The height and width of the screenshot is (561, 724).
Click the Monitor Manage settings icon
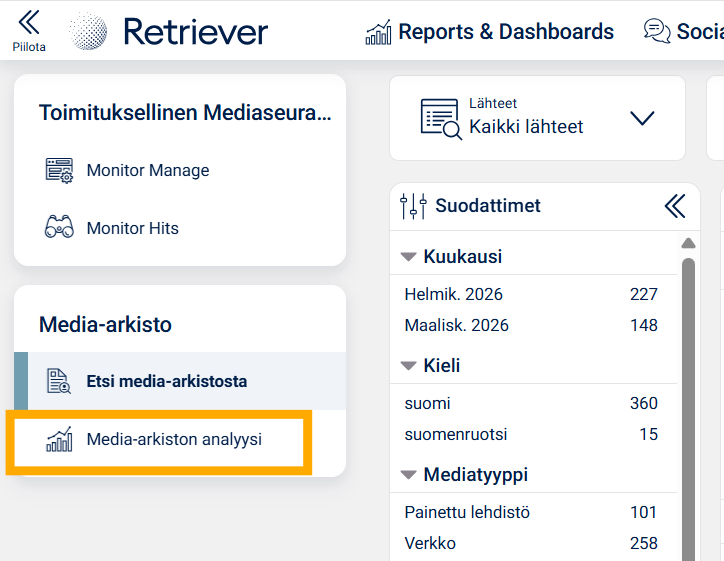tap(59, 170)
